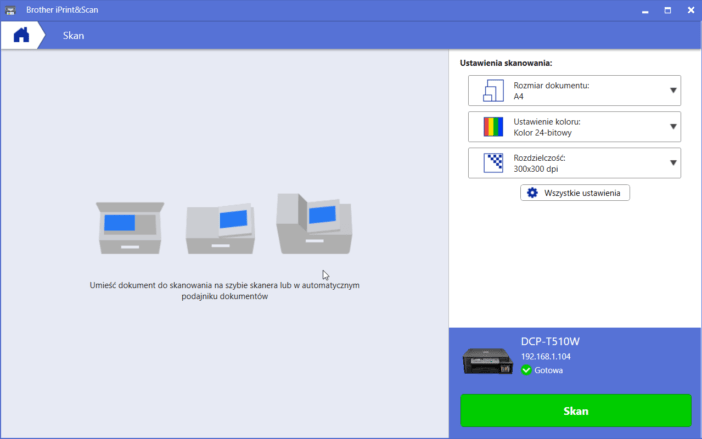Click the DCP-T510W device name
The width and height of the screenshot is (702, 439).
pos(550,341)
